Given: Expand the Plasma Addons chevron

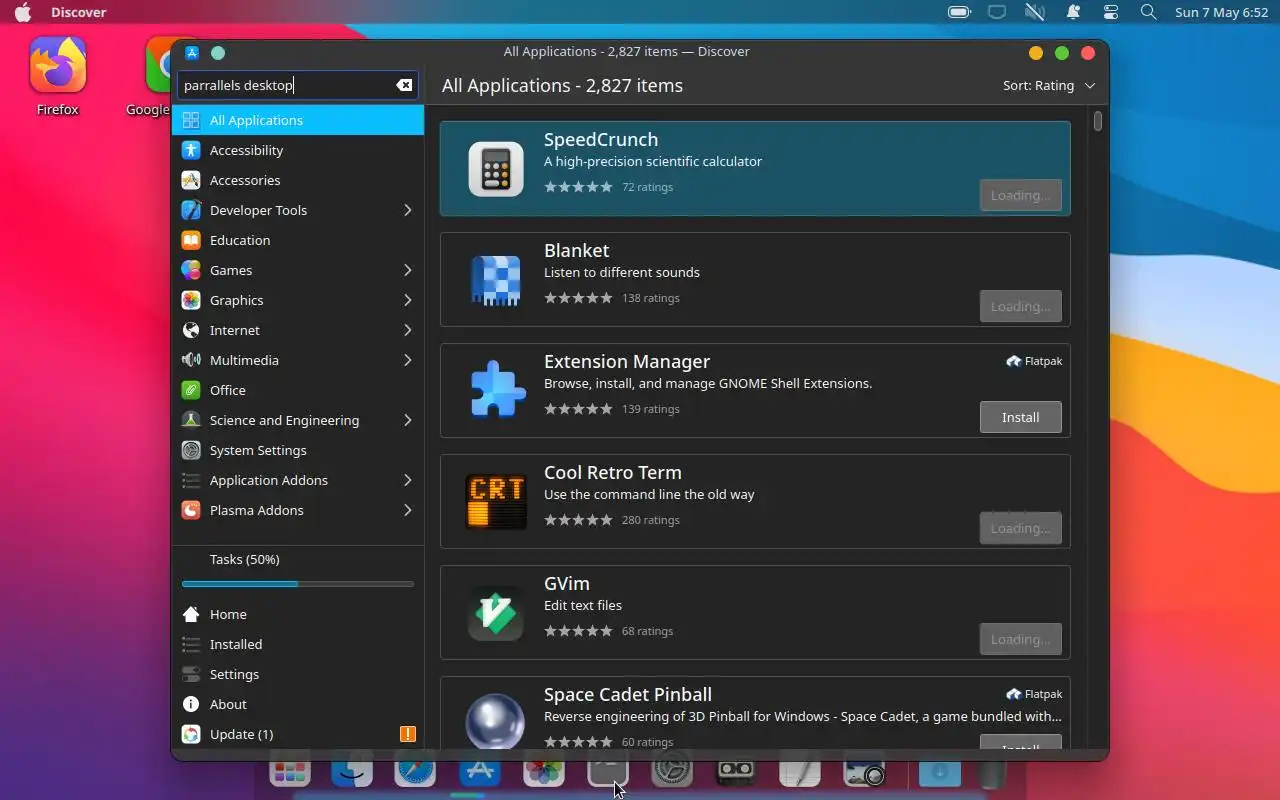Looking at the screenshot, I should pos(407,510).
